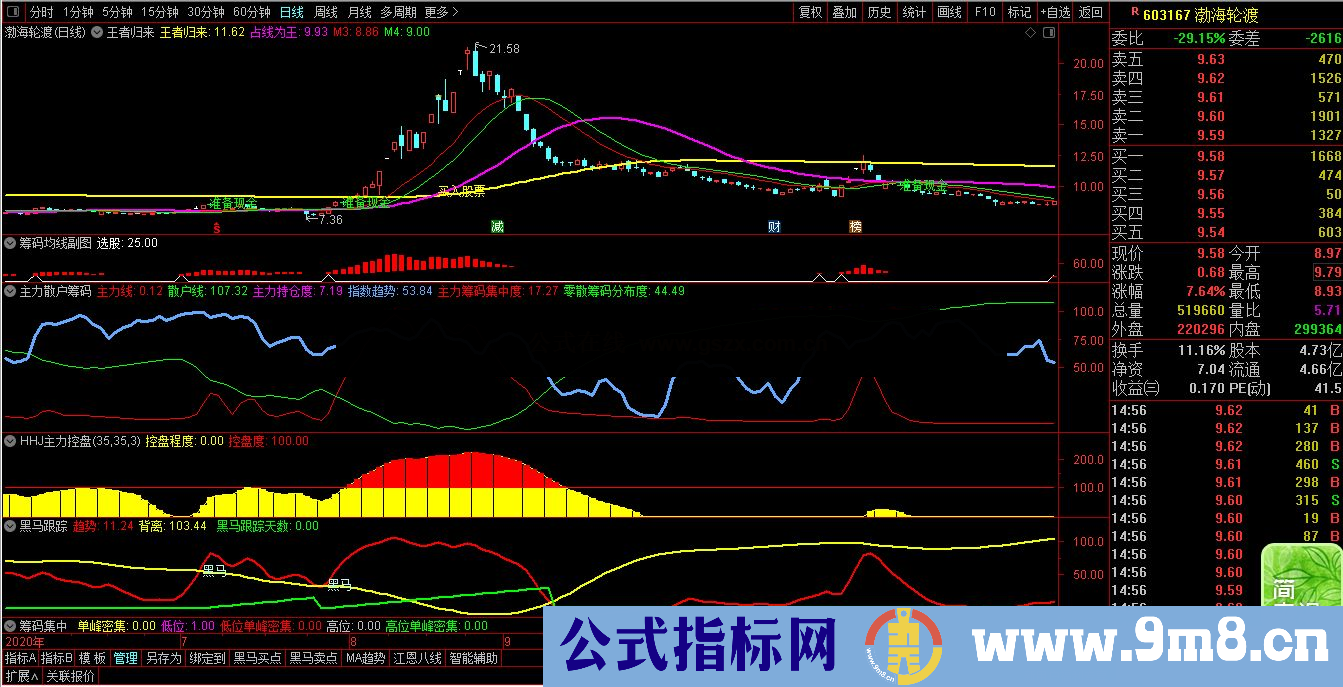The height and width of the screenshot is (687, 1343).
Task: Open the 叠加 overlay tool
Action: pos(845,13)
